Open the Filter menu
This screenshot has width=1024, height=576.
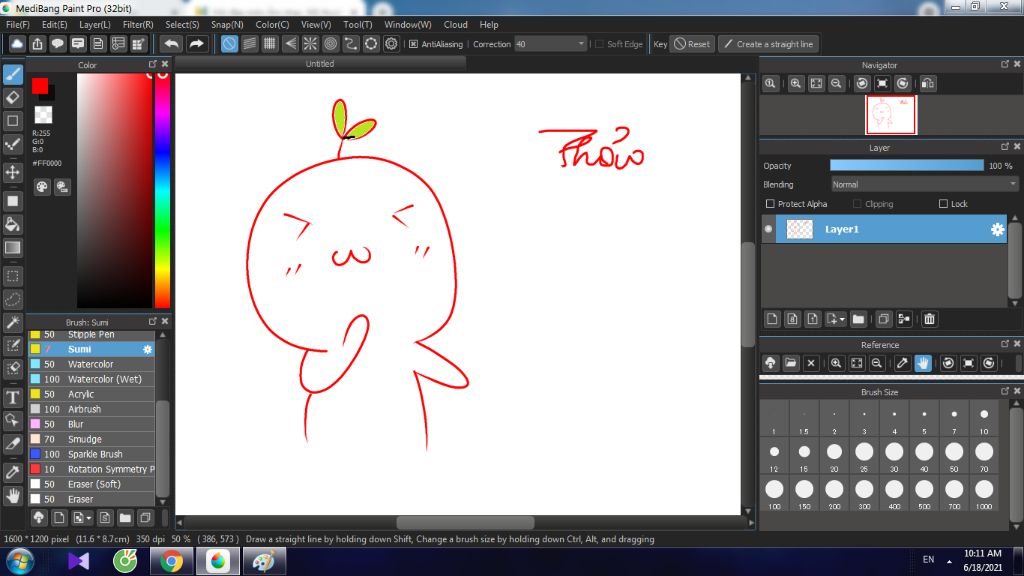(x=138, y=25)
